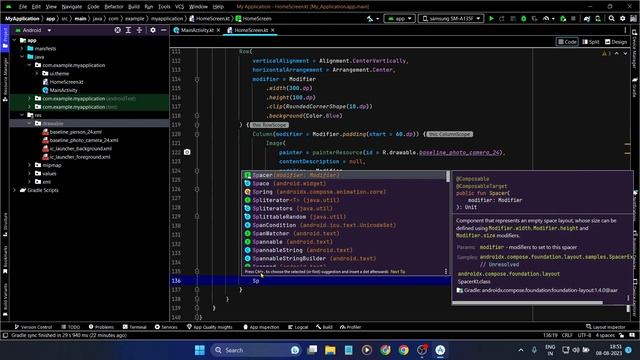
Task: Toggle the Project tool window stripe button
Action: 5,39
